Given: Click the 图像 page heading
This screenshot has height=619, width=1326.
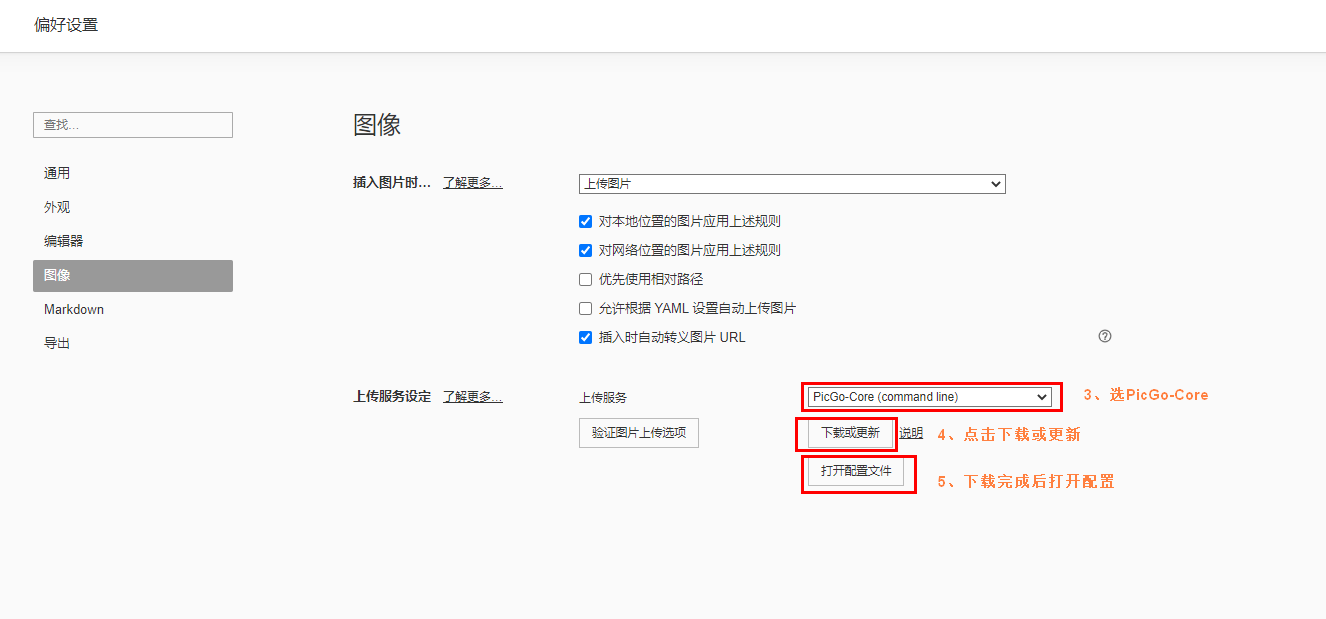Looking at the screenshot, I should pyautogui.click(x=377, y=125).
